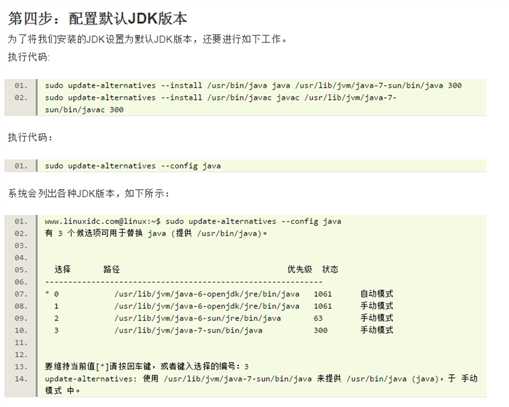Click the 自动模式 status text
Screen dimensions: 509x407
click(377, 294)
